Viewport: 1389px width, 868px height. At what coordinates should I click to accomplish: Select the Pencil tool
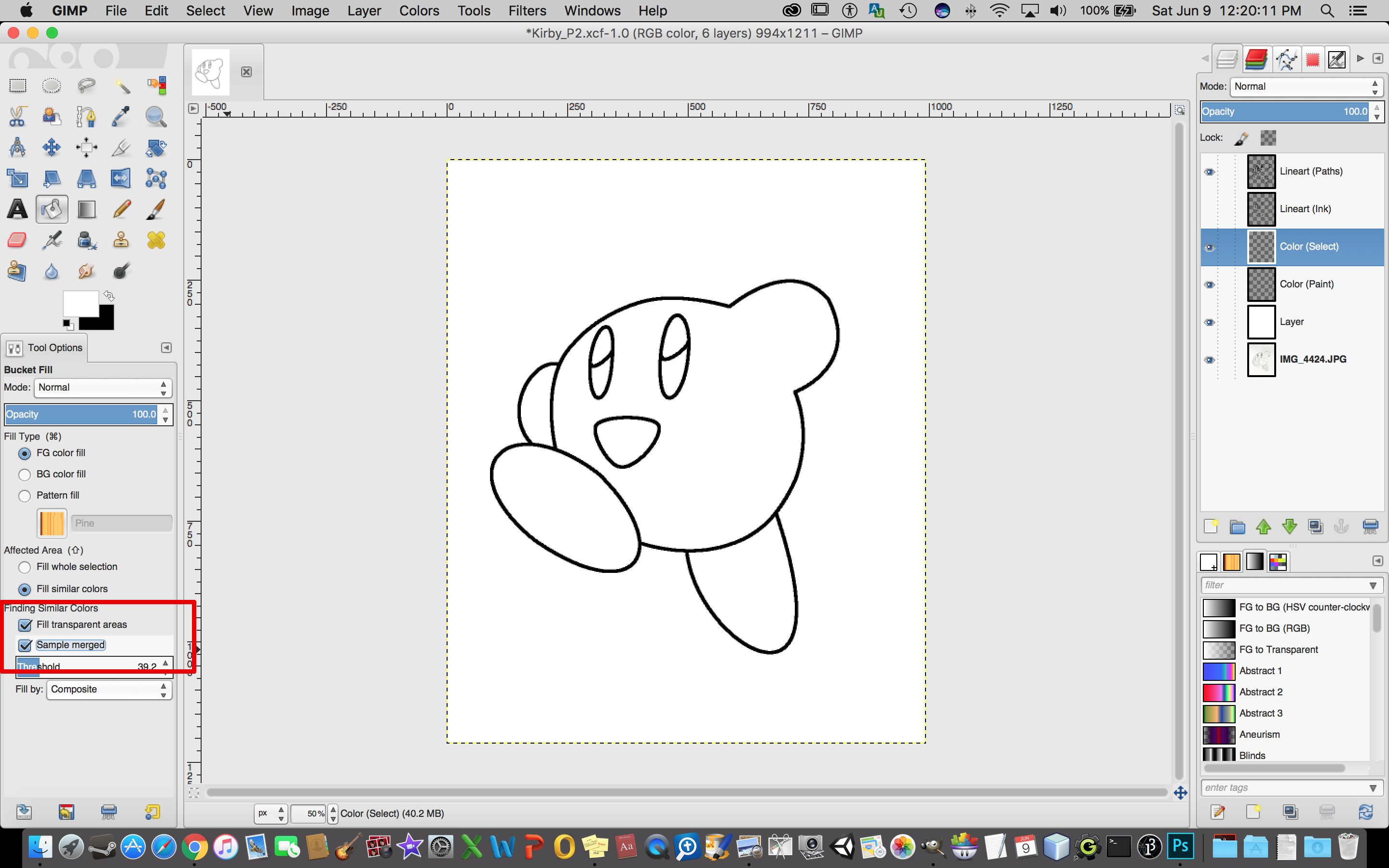(121, 209)
